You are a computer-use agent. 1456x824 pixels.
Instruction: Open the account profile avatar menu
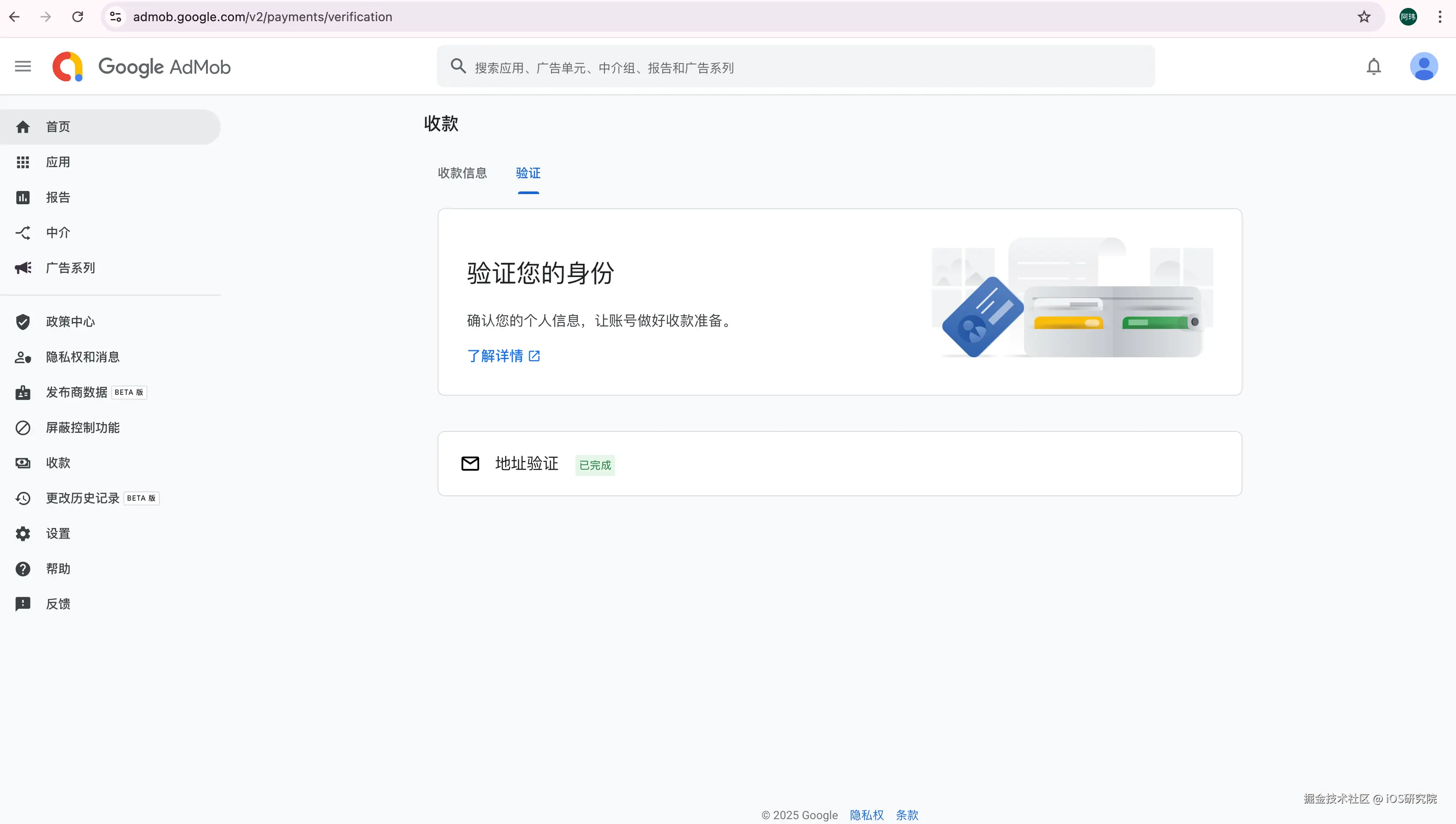coord(1424,66)
